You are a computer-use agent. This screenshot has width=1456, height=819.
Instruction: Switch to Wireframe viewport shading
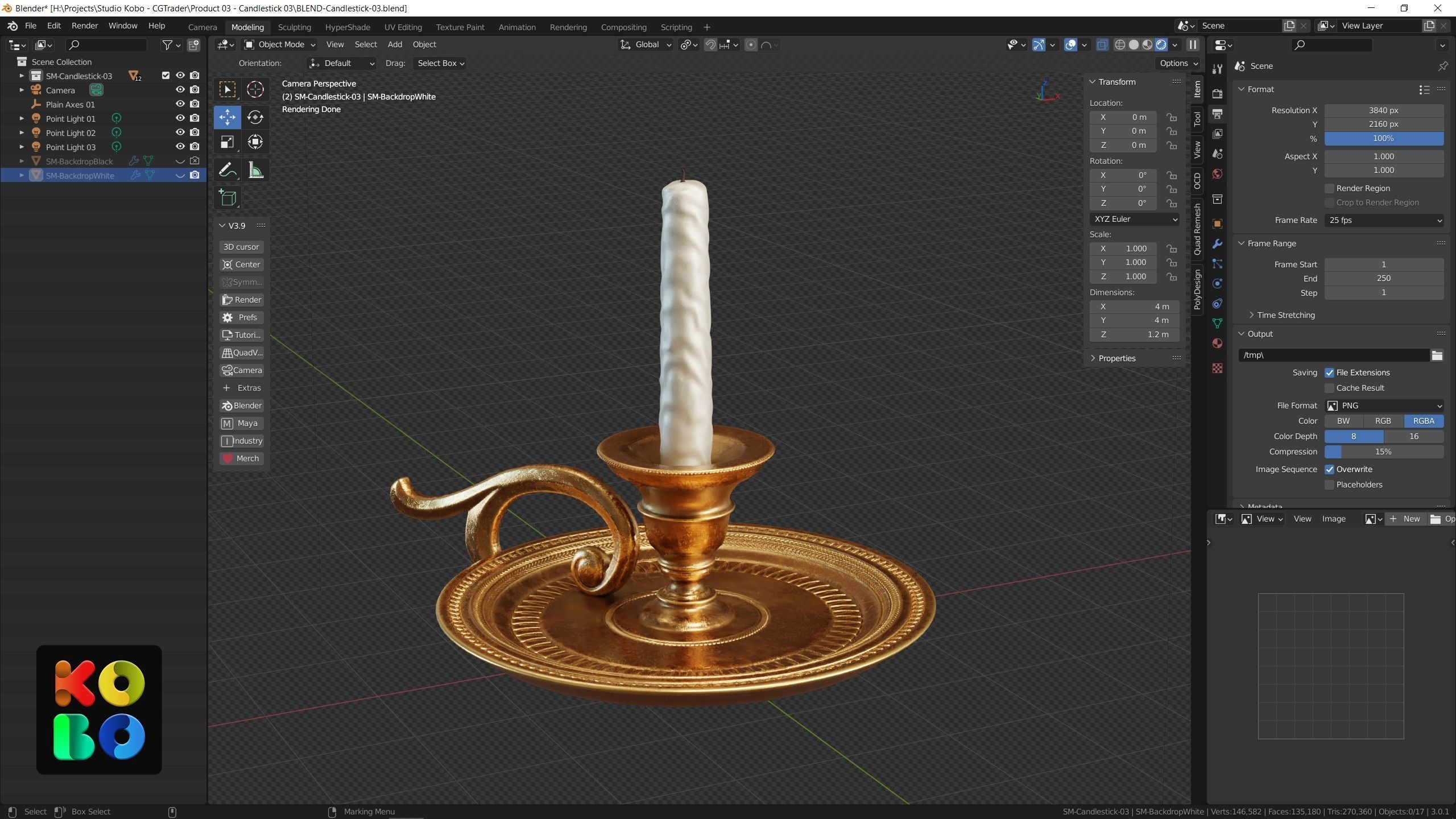1119,45
